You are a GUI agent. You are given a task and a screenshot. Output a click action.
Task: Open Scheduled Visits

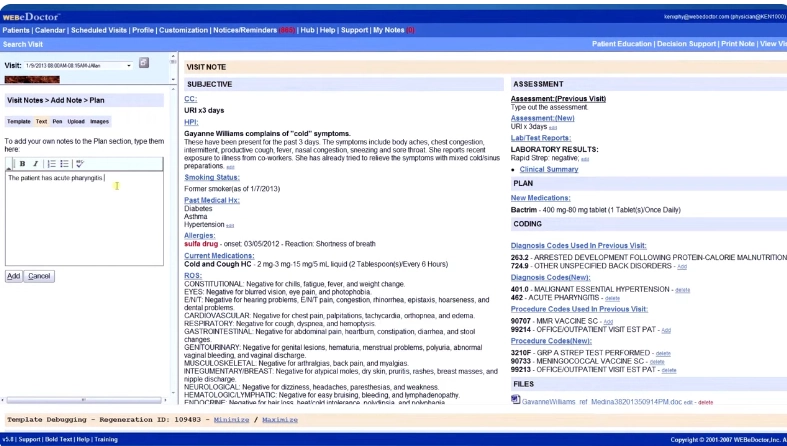pyautogui.click(x=99, y=30)
